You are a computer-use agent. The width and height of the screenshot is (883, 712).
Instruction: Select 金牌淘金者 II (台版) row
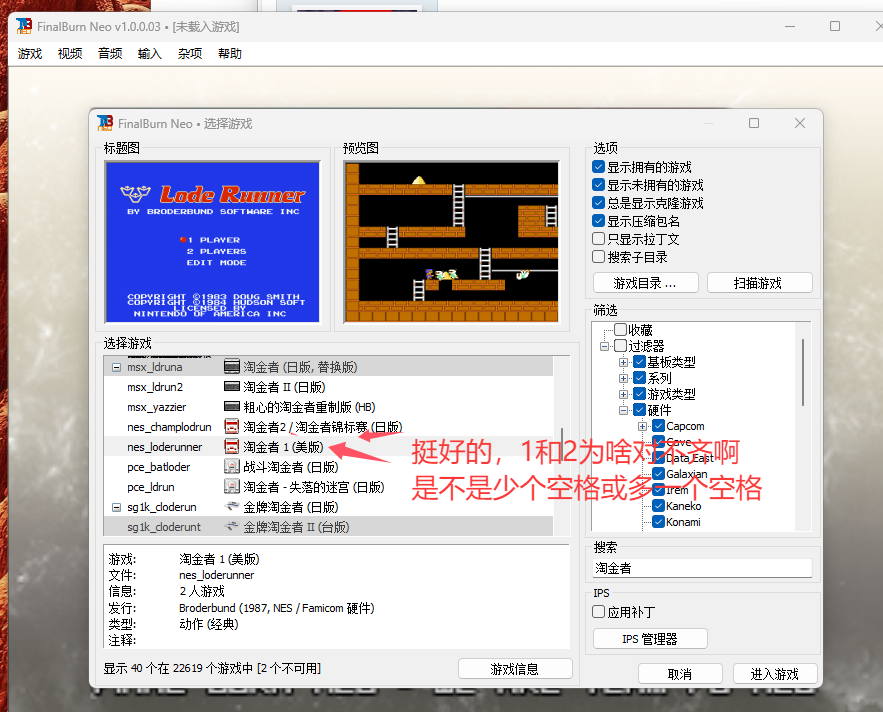(328, 527)
